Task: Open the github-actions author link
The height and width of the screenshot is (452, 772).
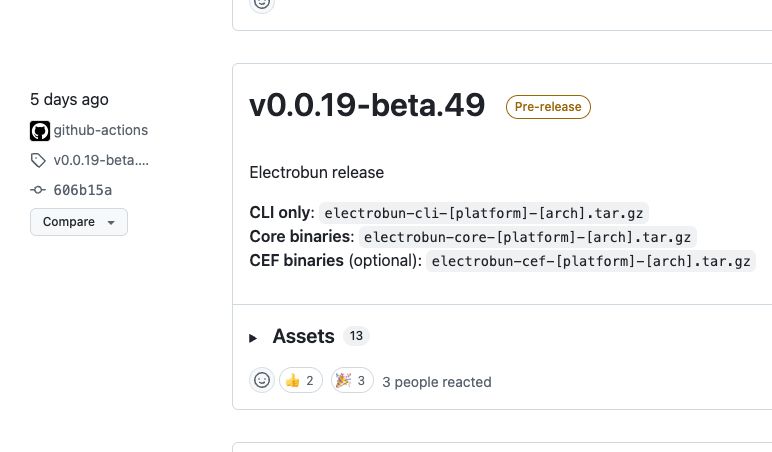Action: coord(101,130)
